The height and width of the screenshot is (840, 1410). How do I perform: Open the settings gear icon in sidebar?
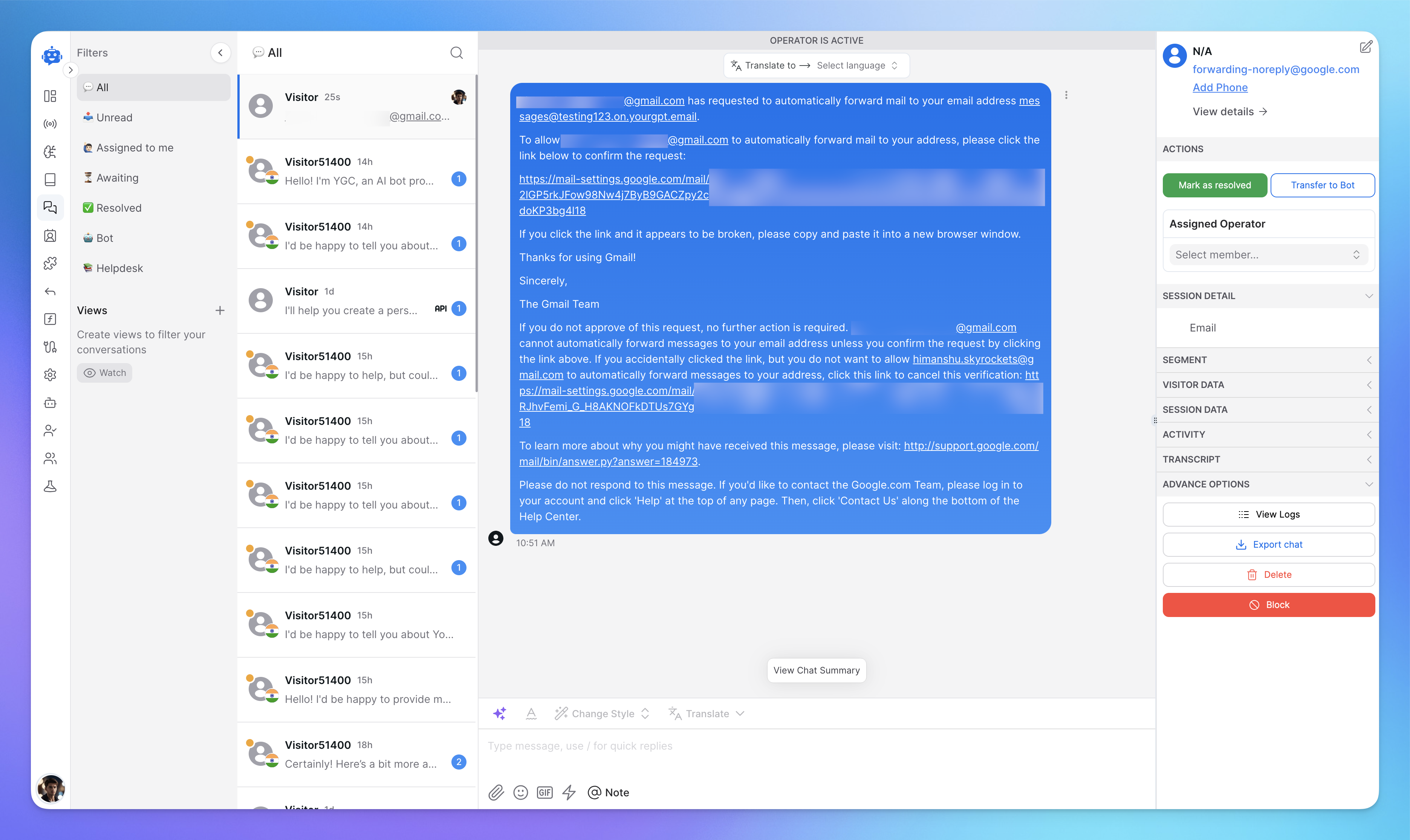tap(50, 375)
